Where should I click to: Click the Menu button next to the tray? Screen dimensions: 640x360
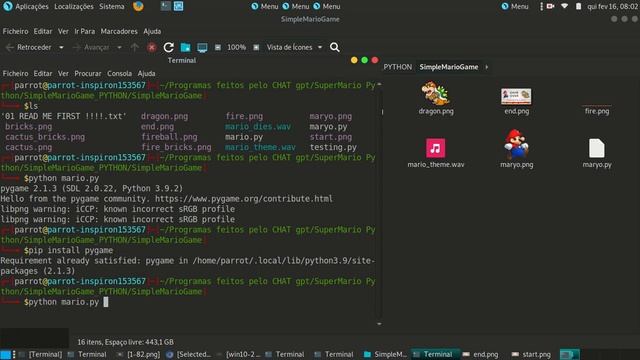pyautogui.click(x=515, y=7)
